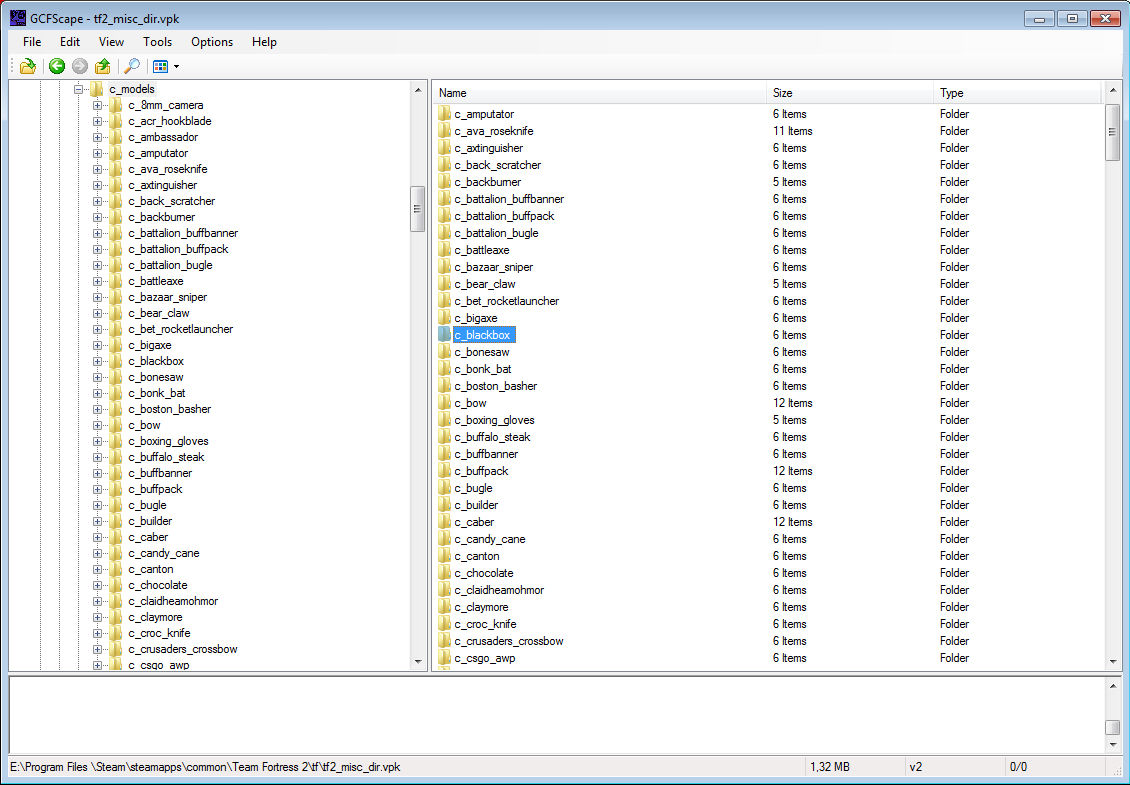Image resolution: width=1130 pixels, height=785 pixels.
Task: Click c_battalion_bugle folder icon in file list
Action: coord(444,233)
